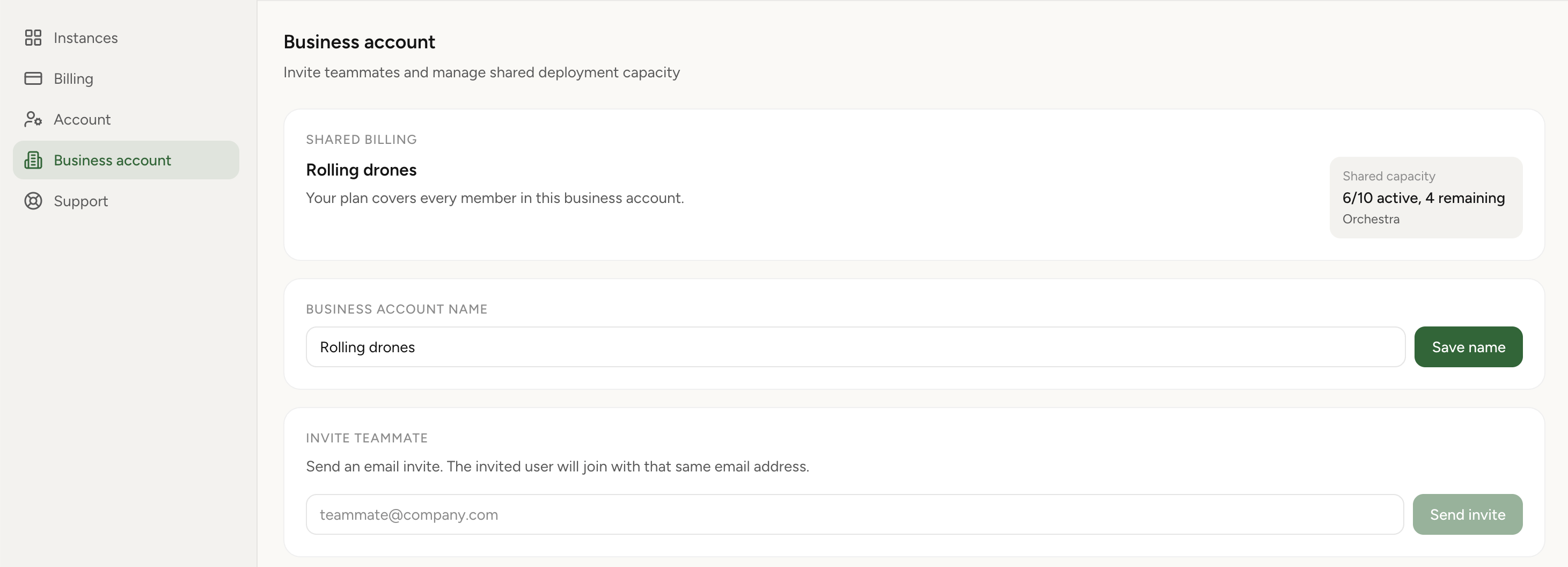
Task: Select the Instances grid icon
Action: [33, 37]
